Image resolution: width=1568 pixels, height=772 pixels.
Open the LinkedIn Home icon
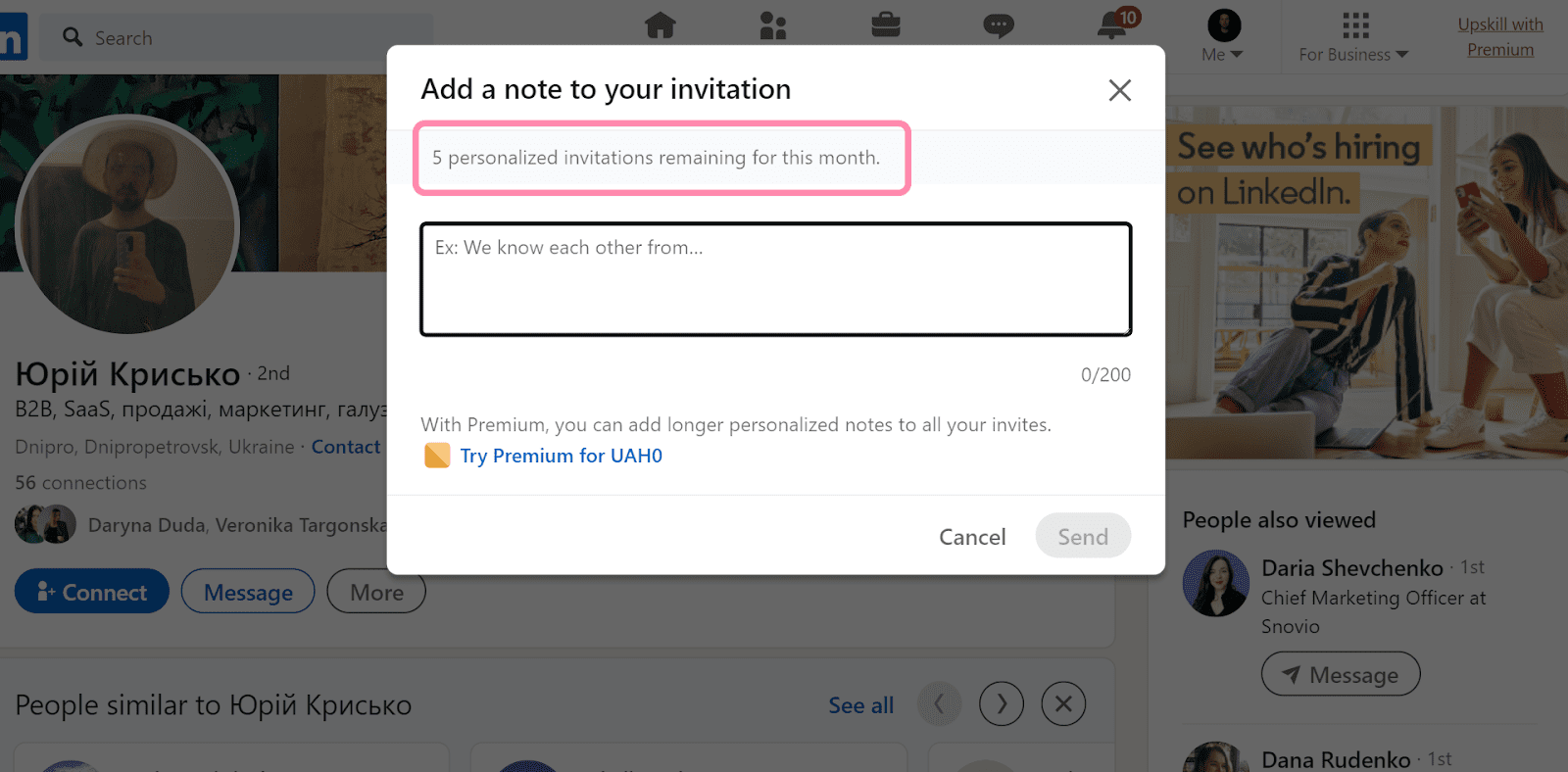point(661,24)
